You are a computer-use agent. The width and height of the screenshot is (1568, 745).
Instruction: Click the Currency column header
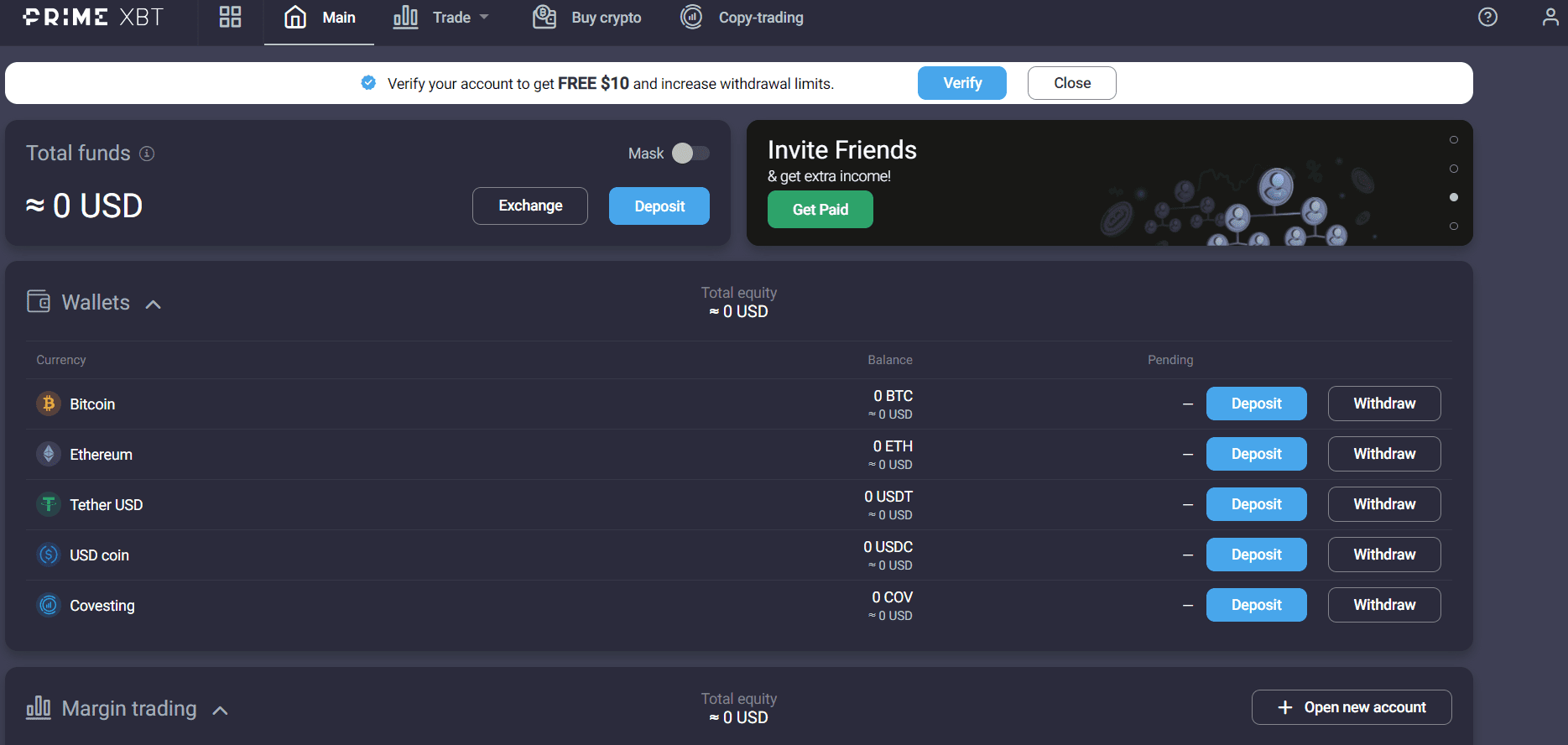(61, 360)
